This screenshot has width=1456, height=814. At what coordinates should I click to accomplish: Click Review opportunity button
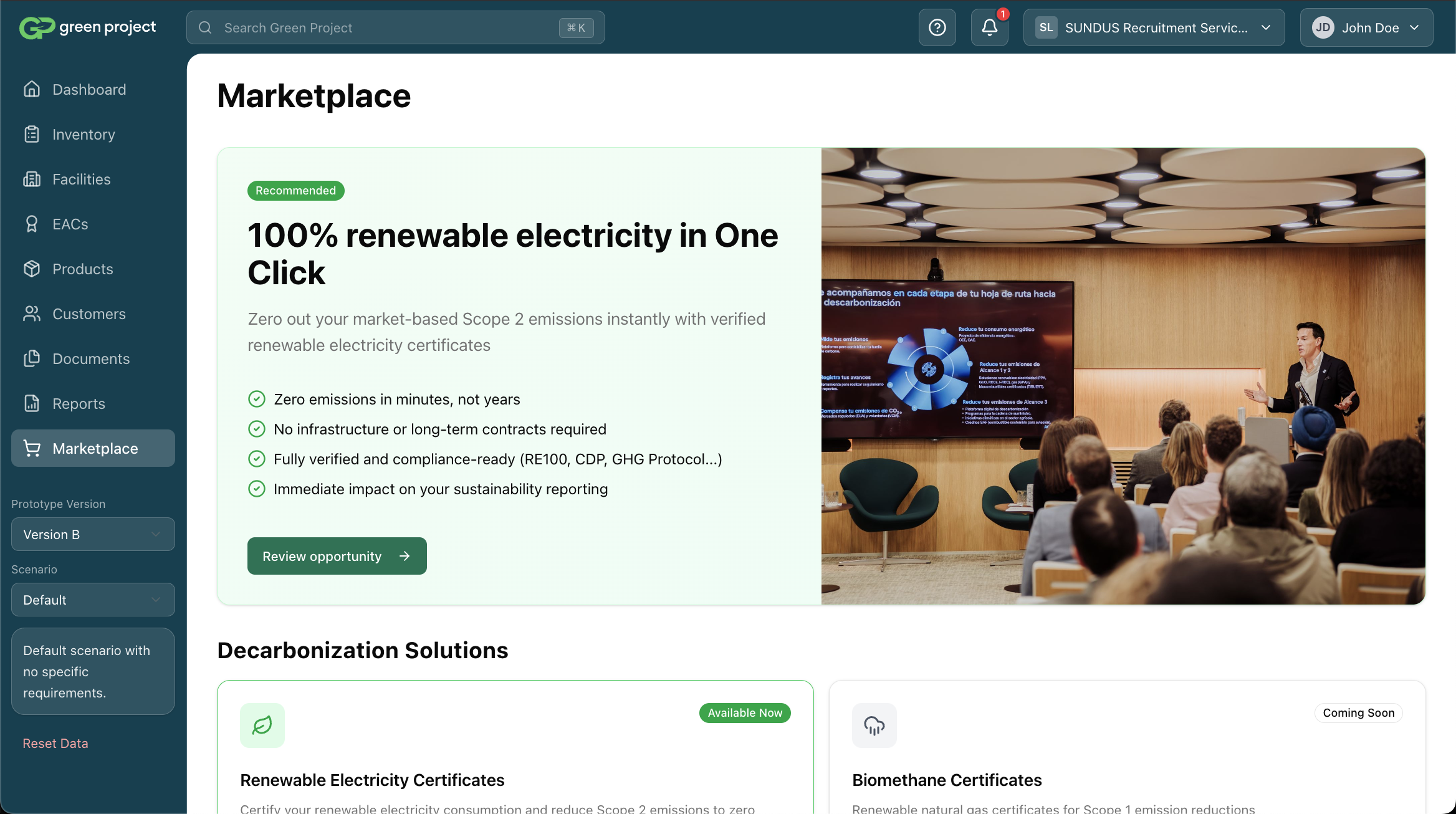pos(337,556)
